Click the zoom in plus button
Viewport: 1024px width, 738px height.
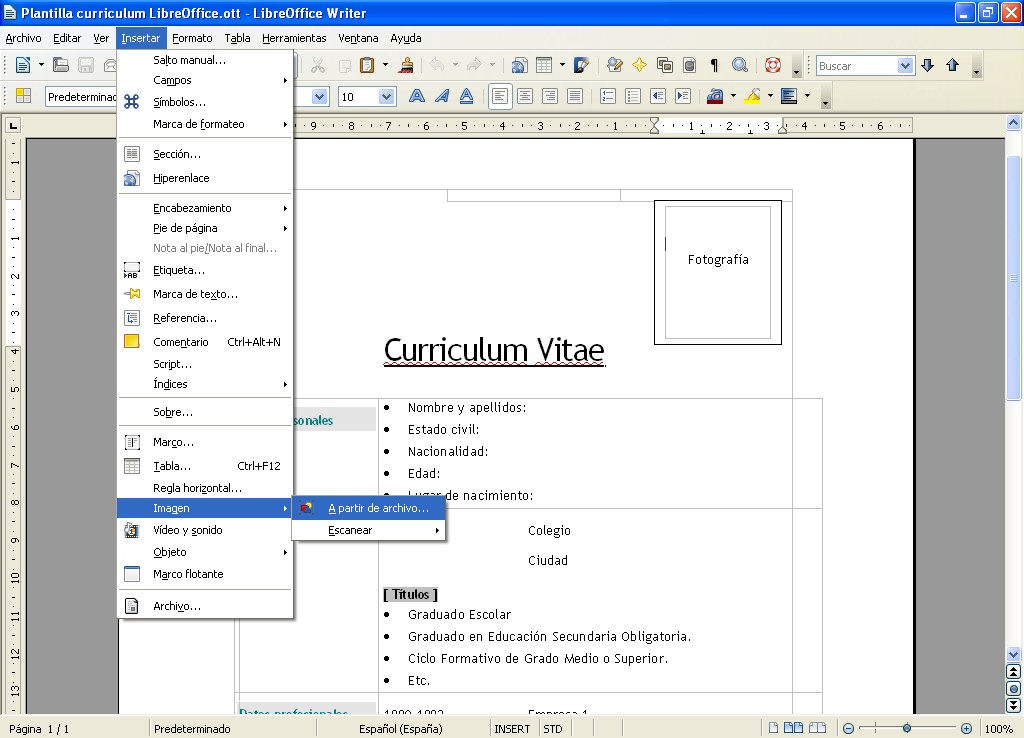[967, 728]
